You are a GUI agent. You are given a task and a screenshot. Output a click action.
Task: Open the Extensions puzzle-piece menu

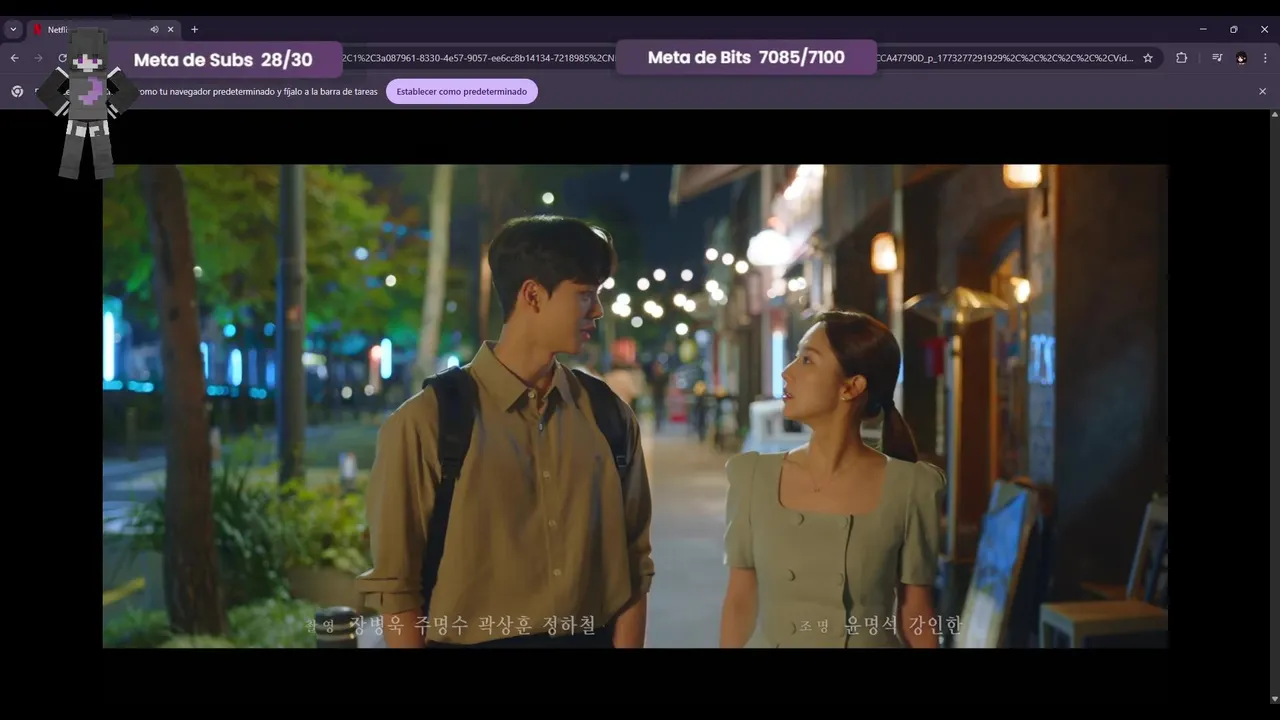(1181, 58)
